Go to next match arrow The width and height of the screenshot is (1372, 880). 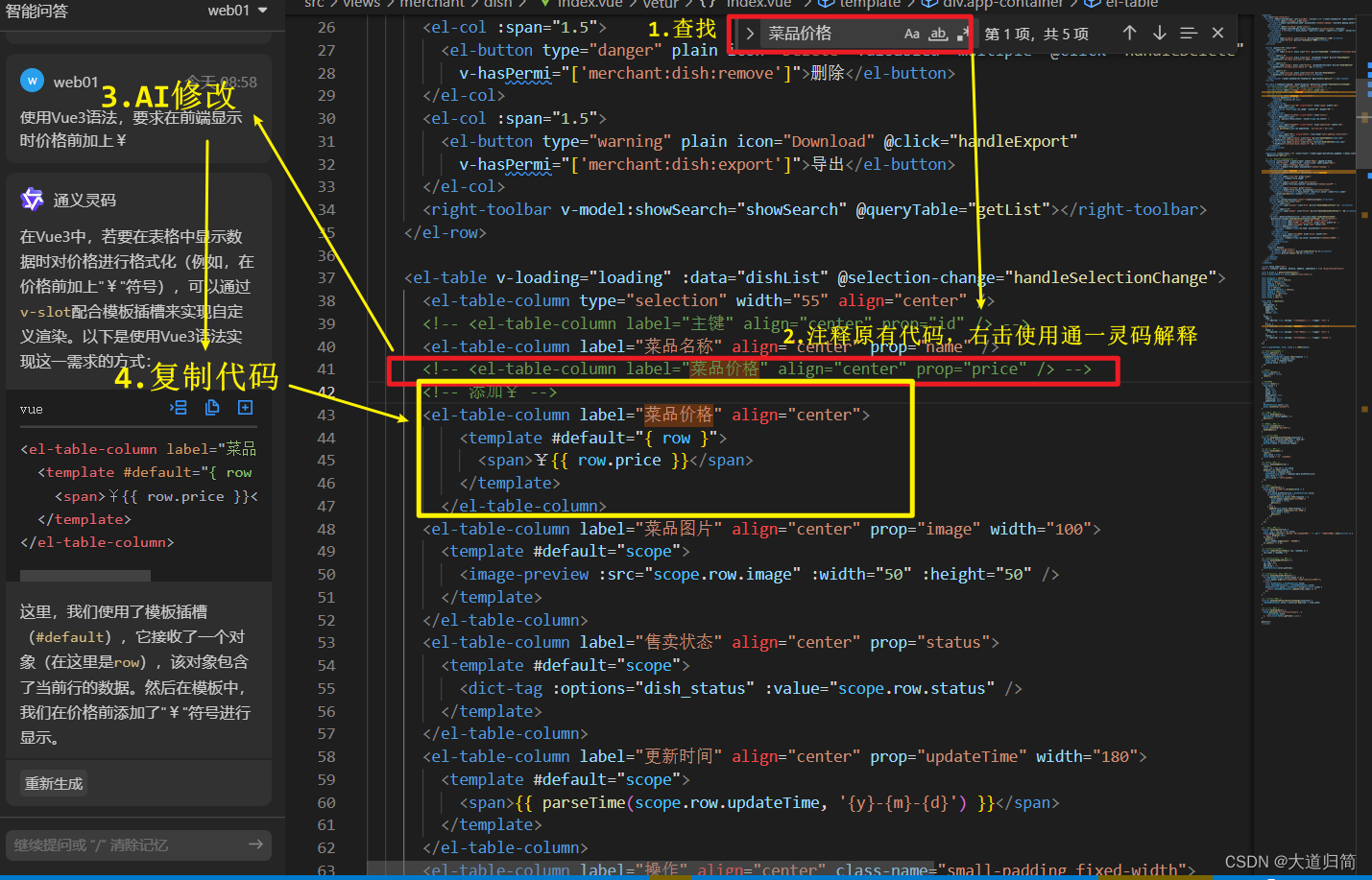click(1159, 34)
